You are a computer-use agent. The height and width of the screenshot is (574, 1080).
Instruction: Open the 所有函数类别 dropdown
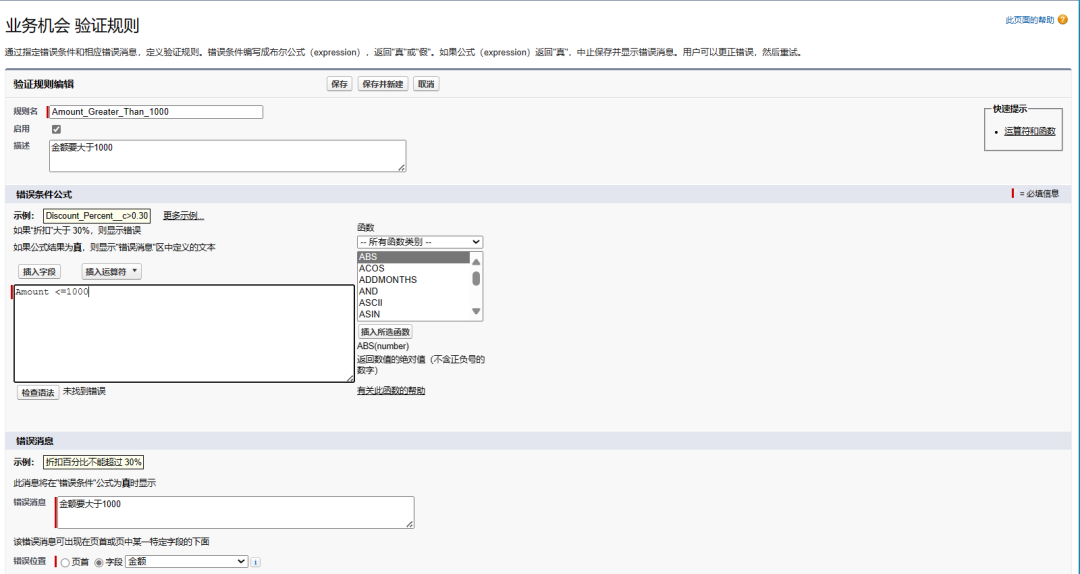[420, 242]
